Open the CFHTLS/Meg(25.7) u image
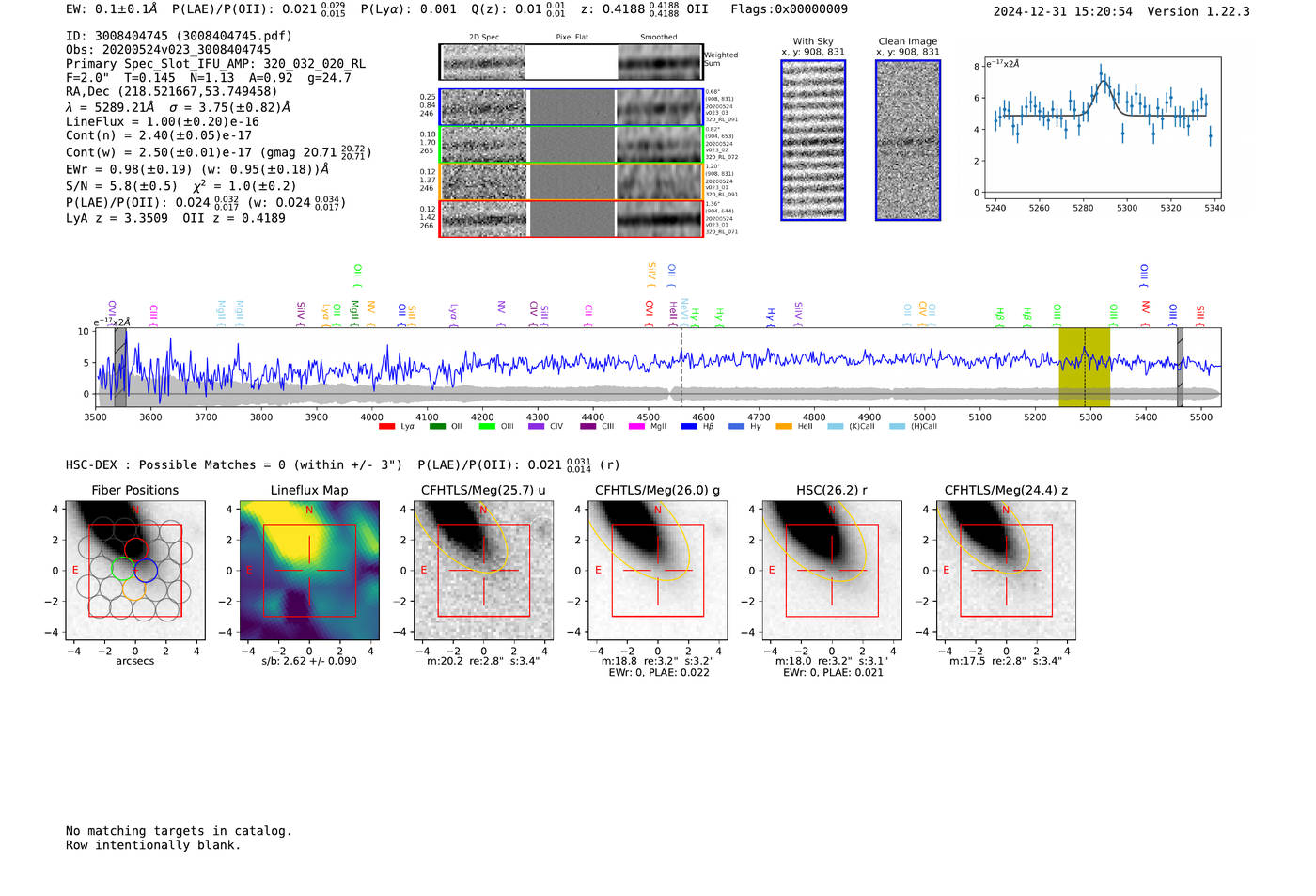1316x896 pixels. 483,571
